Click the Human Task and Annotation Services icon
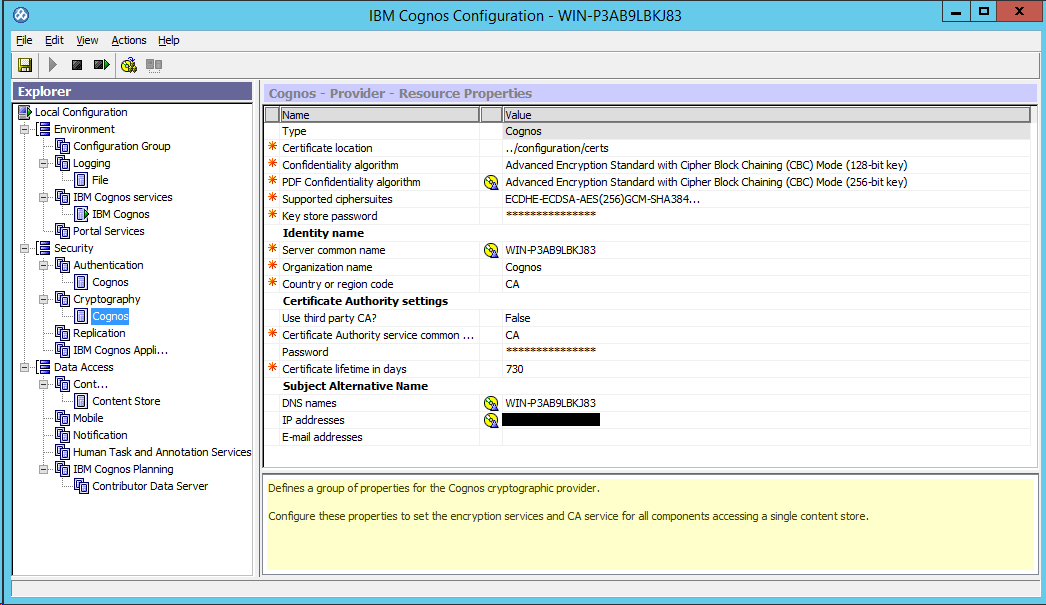This screenshot has width=1046, height=605. coord(63,452)
